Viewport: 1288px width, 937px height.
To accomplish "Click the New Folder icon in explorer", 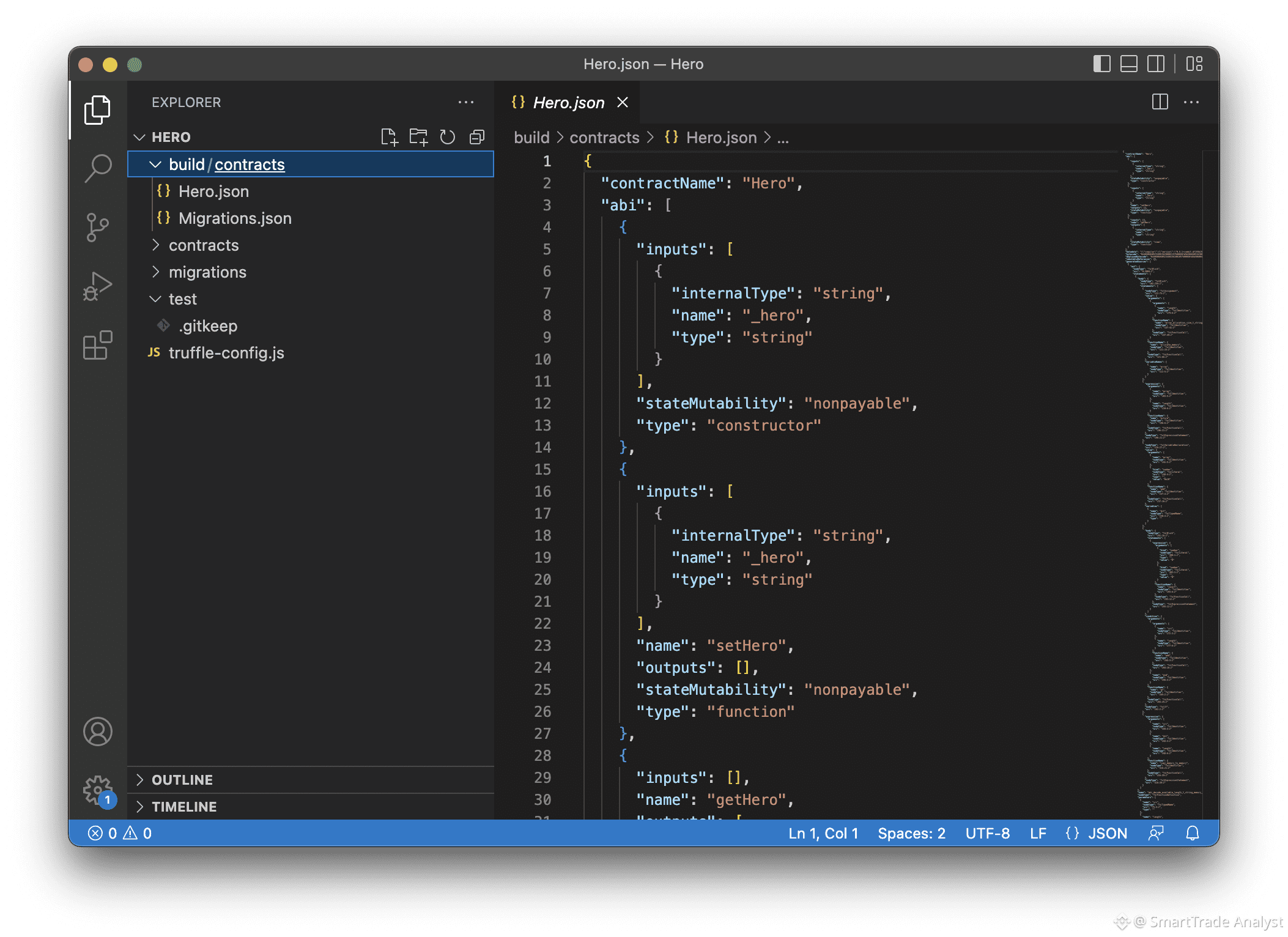I will click(418, 137).
